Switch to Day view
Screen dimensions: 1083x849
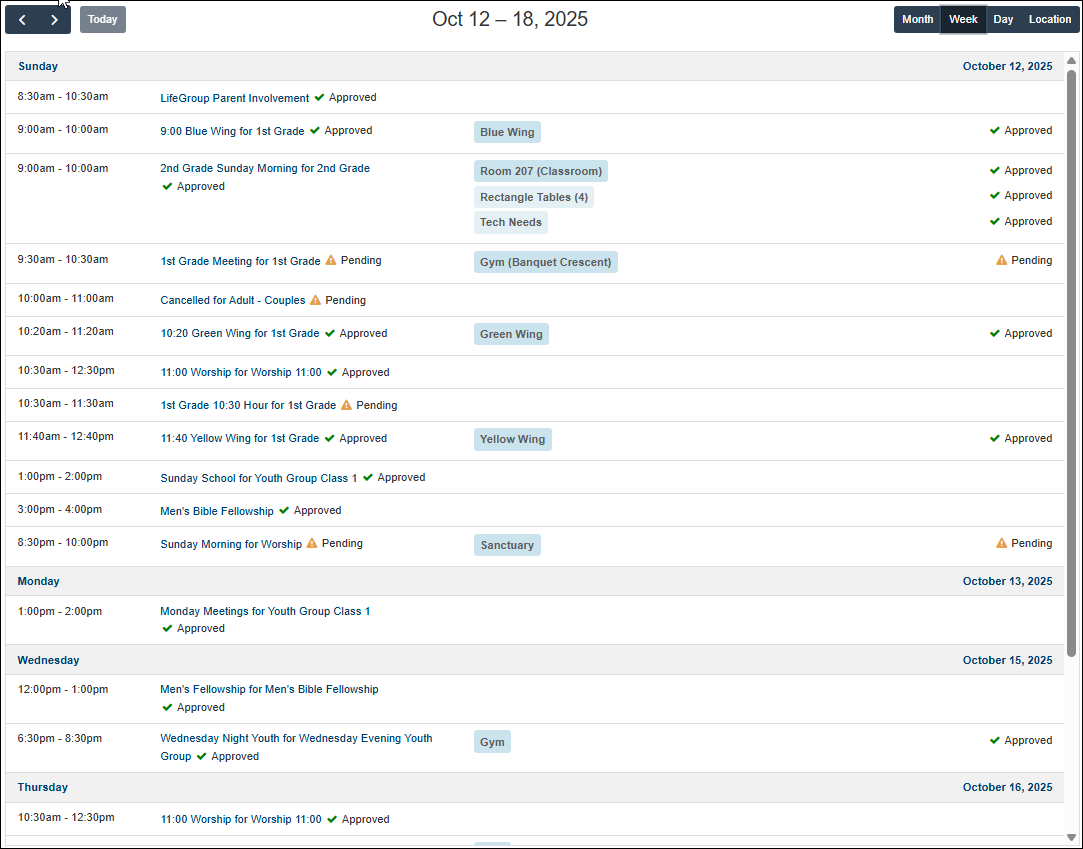[x=1003, y=20]
